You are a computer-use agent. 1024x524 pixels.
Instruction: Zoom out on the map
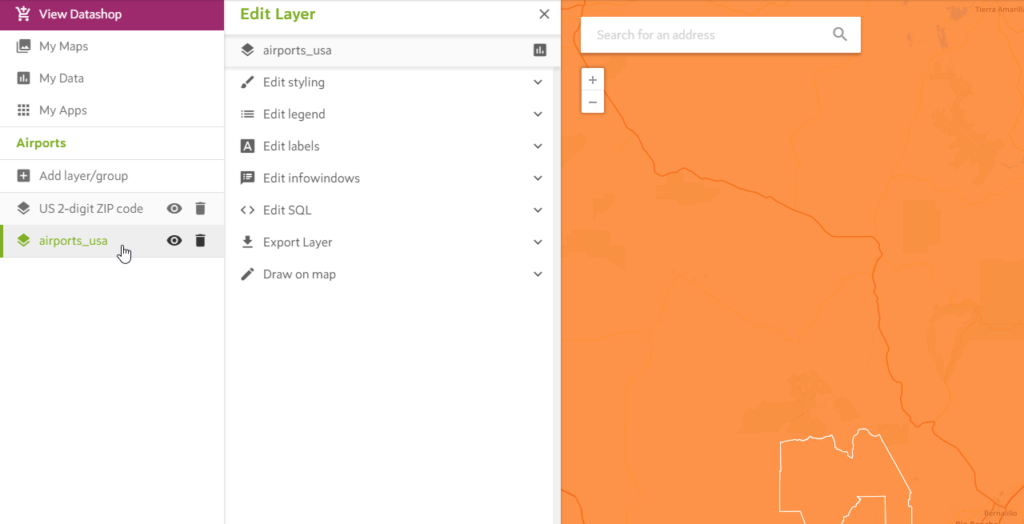click(x=592, y=102)
